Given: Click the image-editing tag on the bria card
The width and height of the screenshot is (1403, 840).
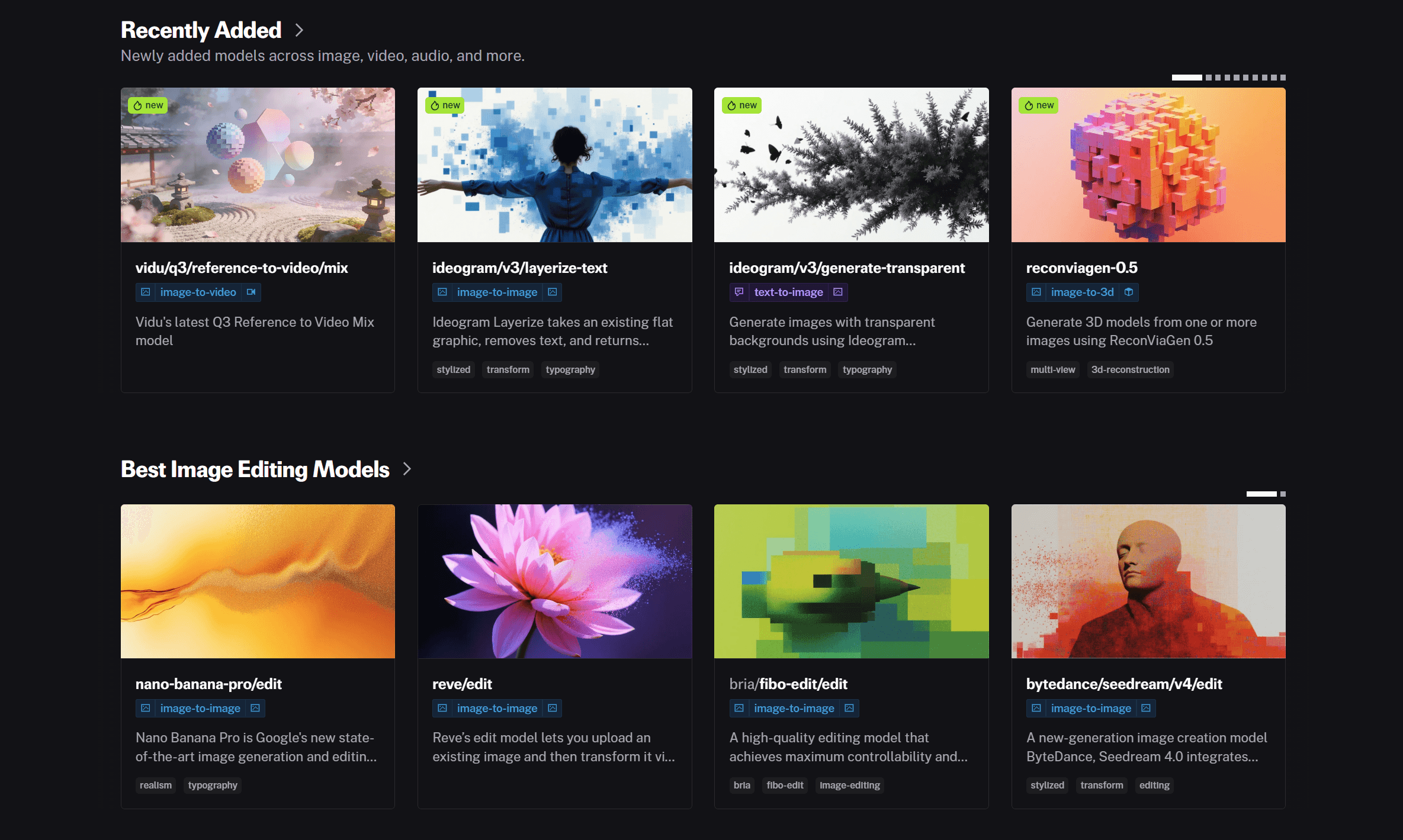Looking at the screenshot, I should coord(850,785).
